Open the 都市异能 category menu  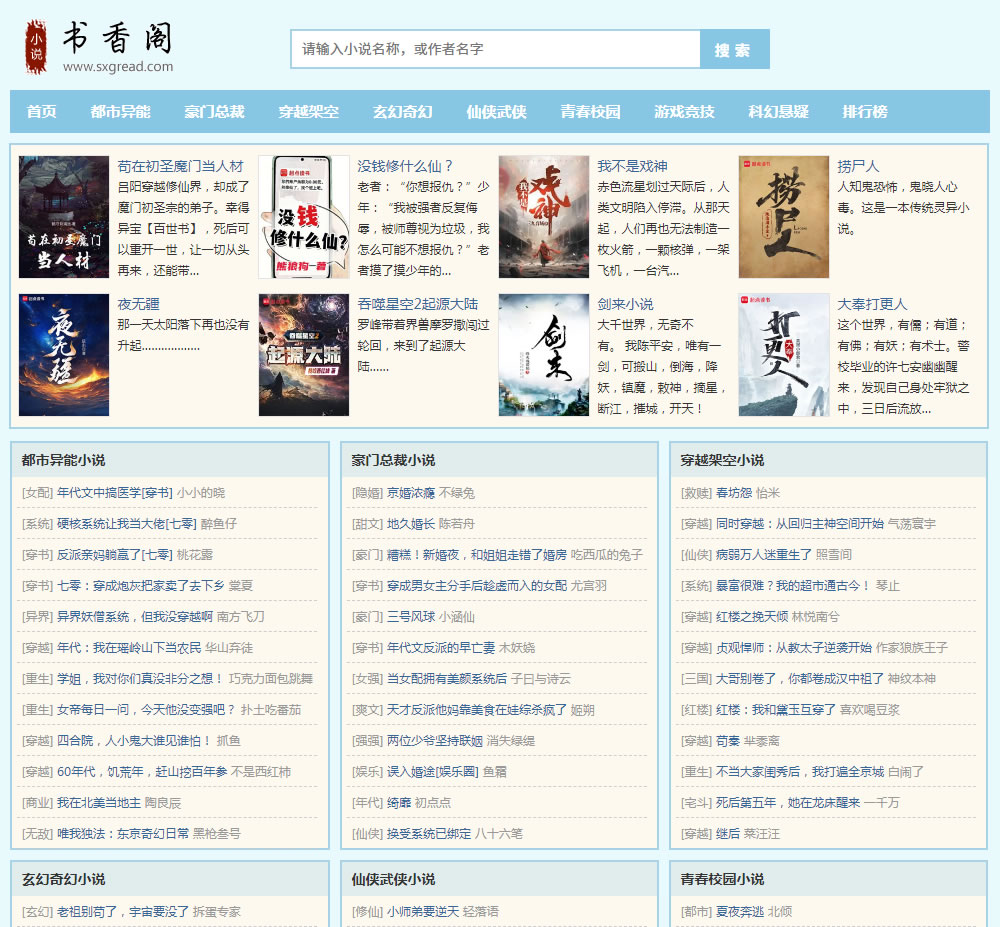click(x=120, y=112)
